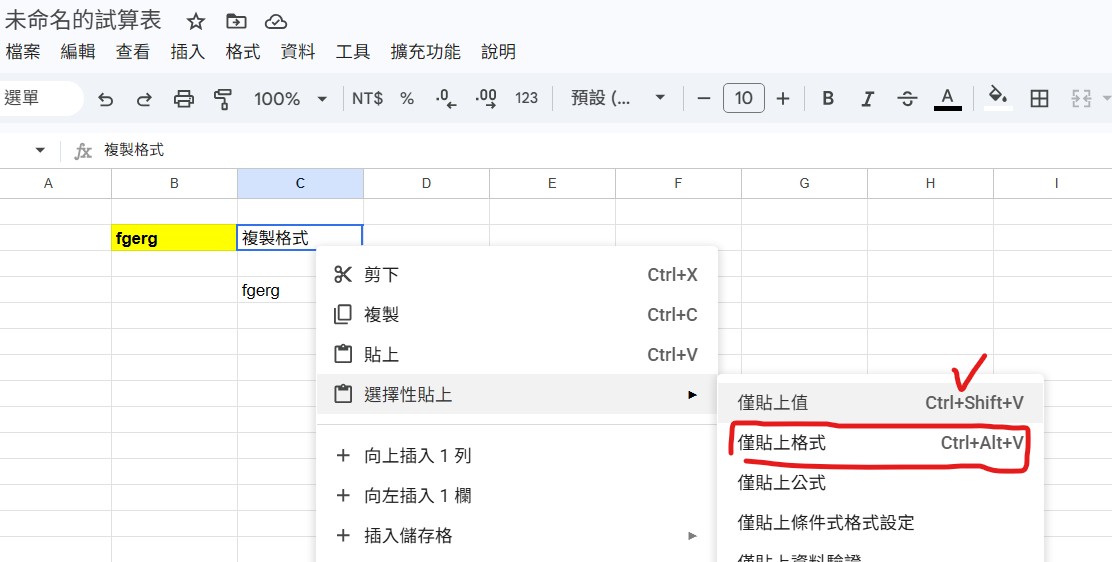Click the formula bar text 複製格式

click(x=134, y=150)
